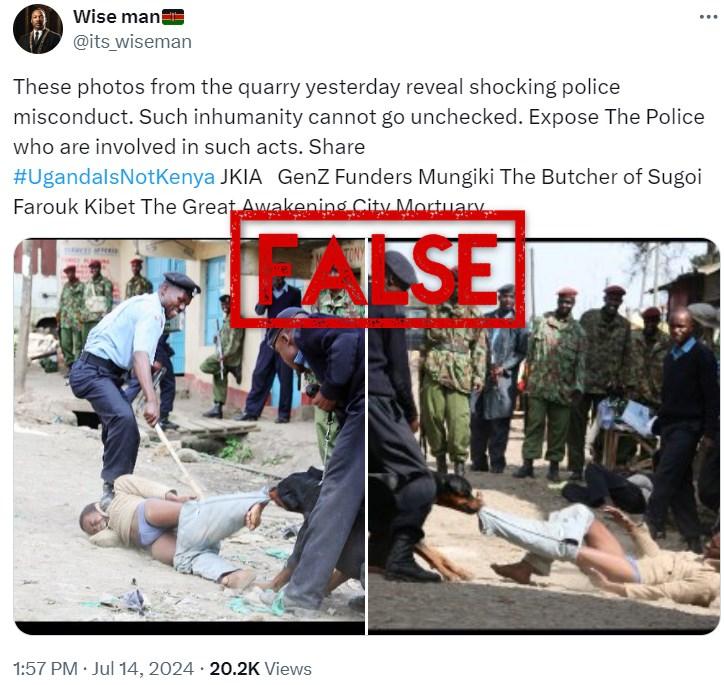Click the 1:57 PM timestamp

point(45,669)
